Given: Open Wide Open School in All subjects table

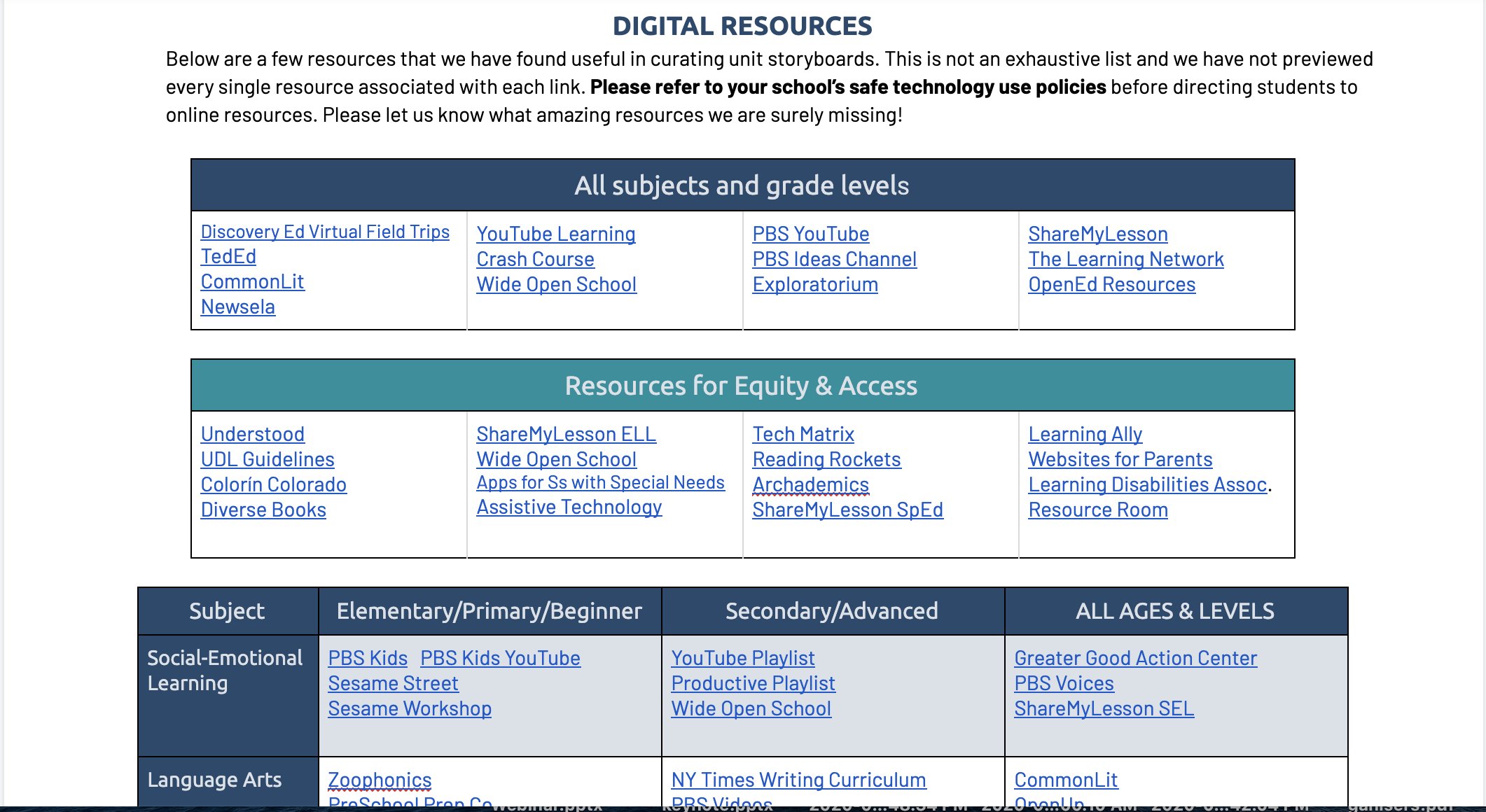Looking at the screenshot, I should tap(556, 284).
